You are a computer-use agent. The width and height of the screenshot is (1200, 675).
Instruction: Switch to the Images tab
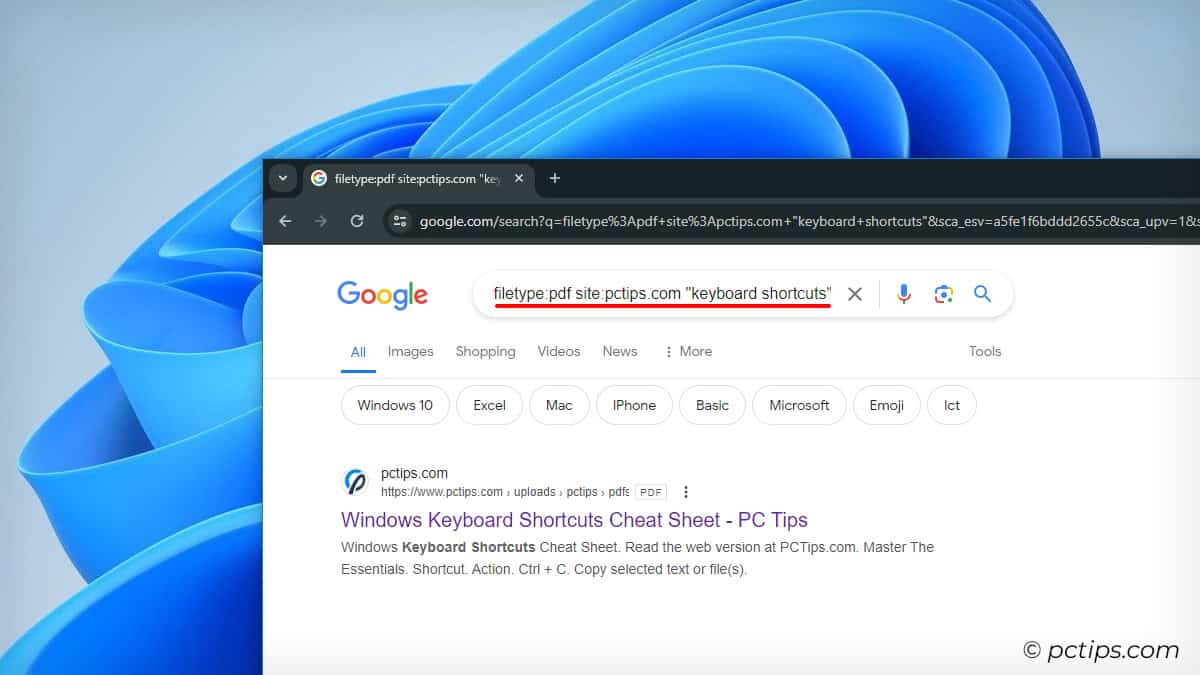(410, 351)
